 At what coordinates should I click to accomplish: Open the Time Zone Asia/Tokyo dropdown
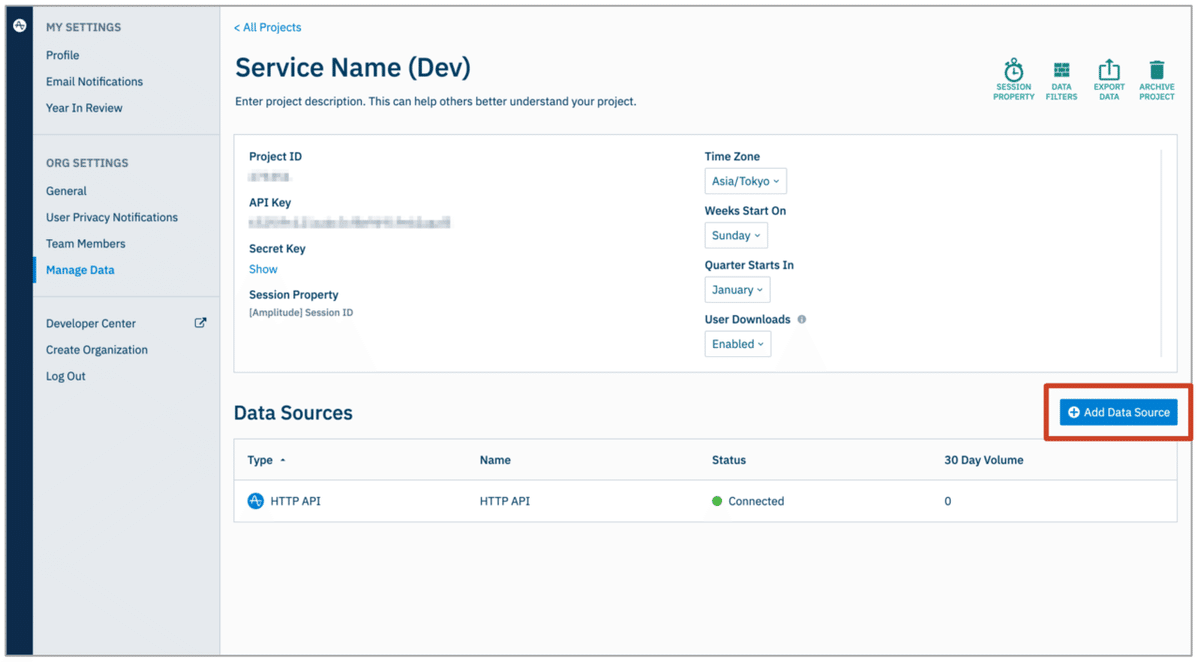(x=745, y=181)
